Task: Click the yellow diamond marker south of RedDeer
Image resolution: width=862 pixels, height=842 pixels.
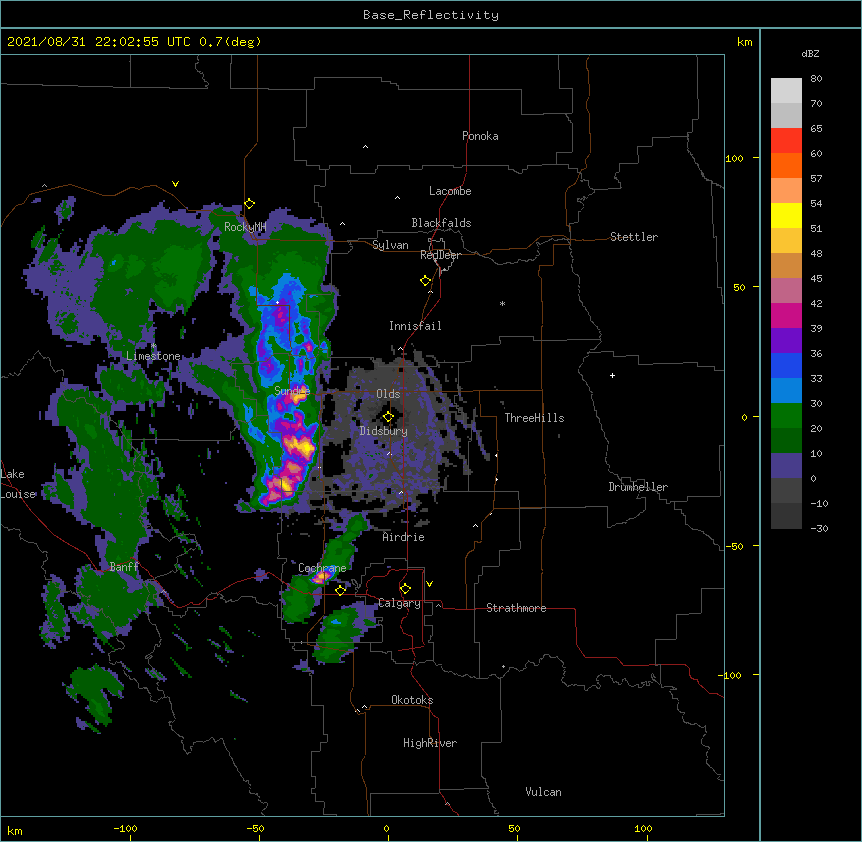Action: [426, 281]
